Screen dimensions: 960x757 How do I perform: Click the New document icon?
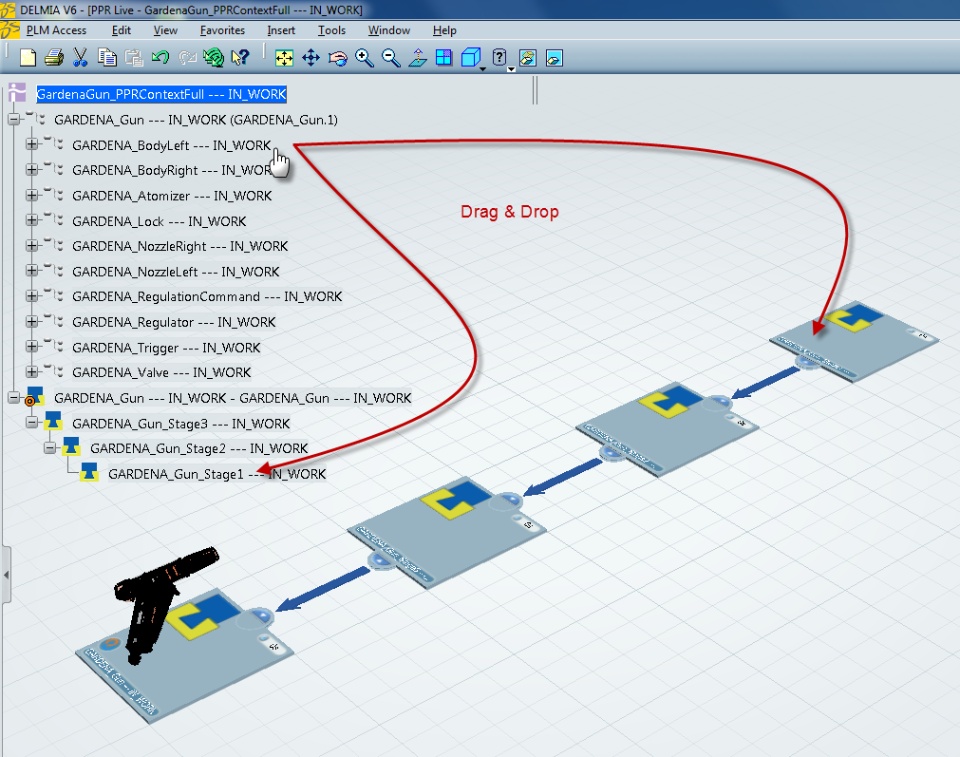point(28,58)
